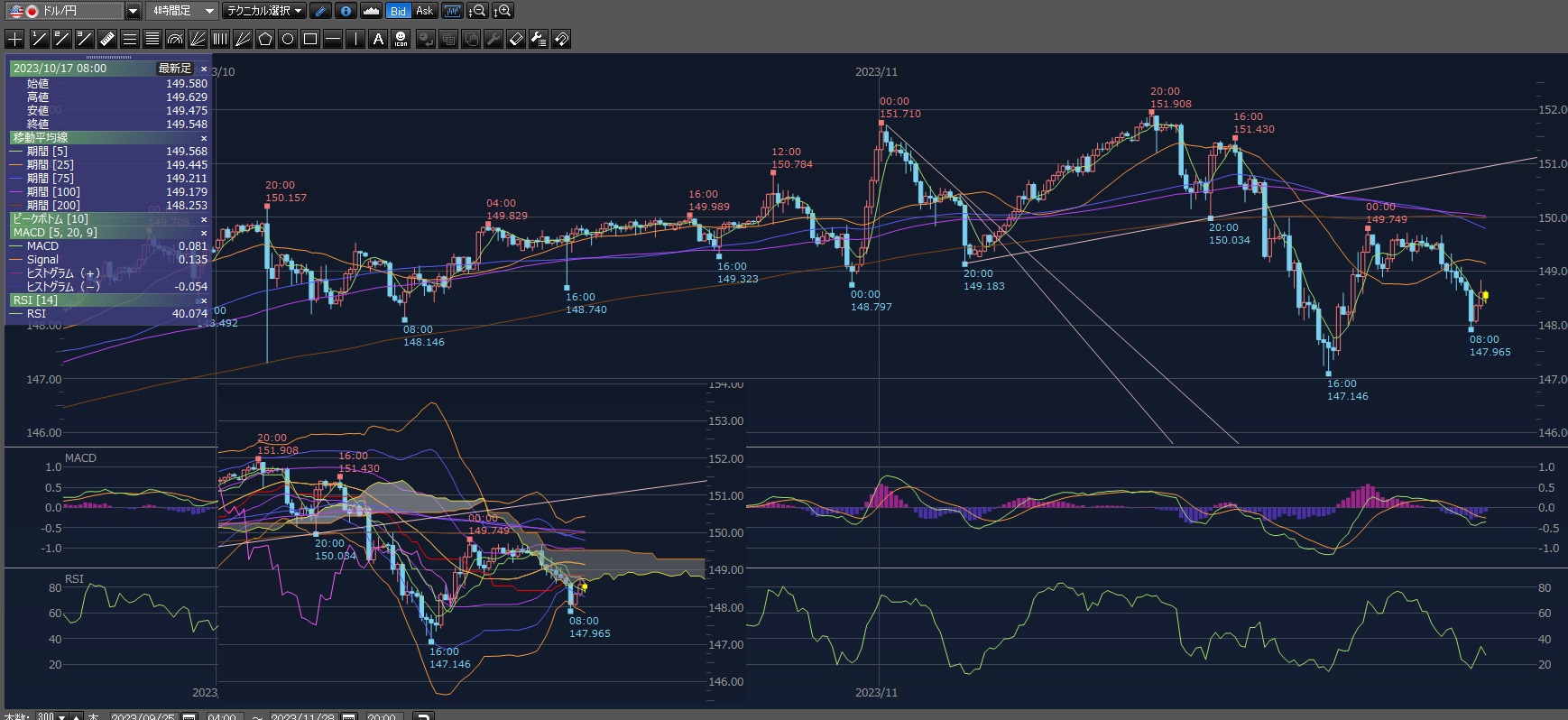Toggle the magnet snap tool
This screenshot has height=720, width=1568.
(x=561, y=39)
